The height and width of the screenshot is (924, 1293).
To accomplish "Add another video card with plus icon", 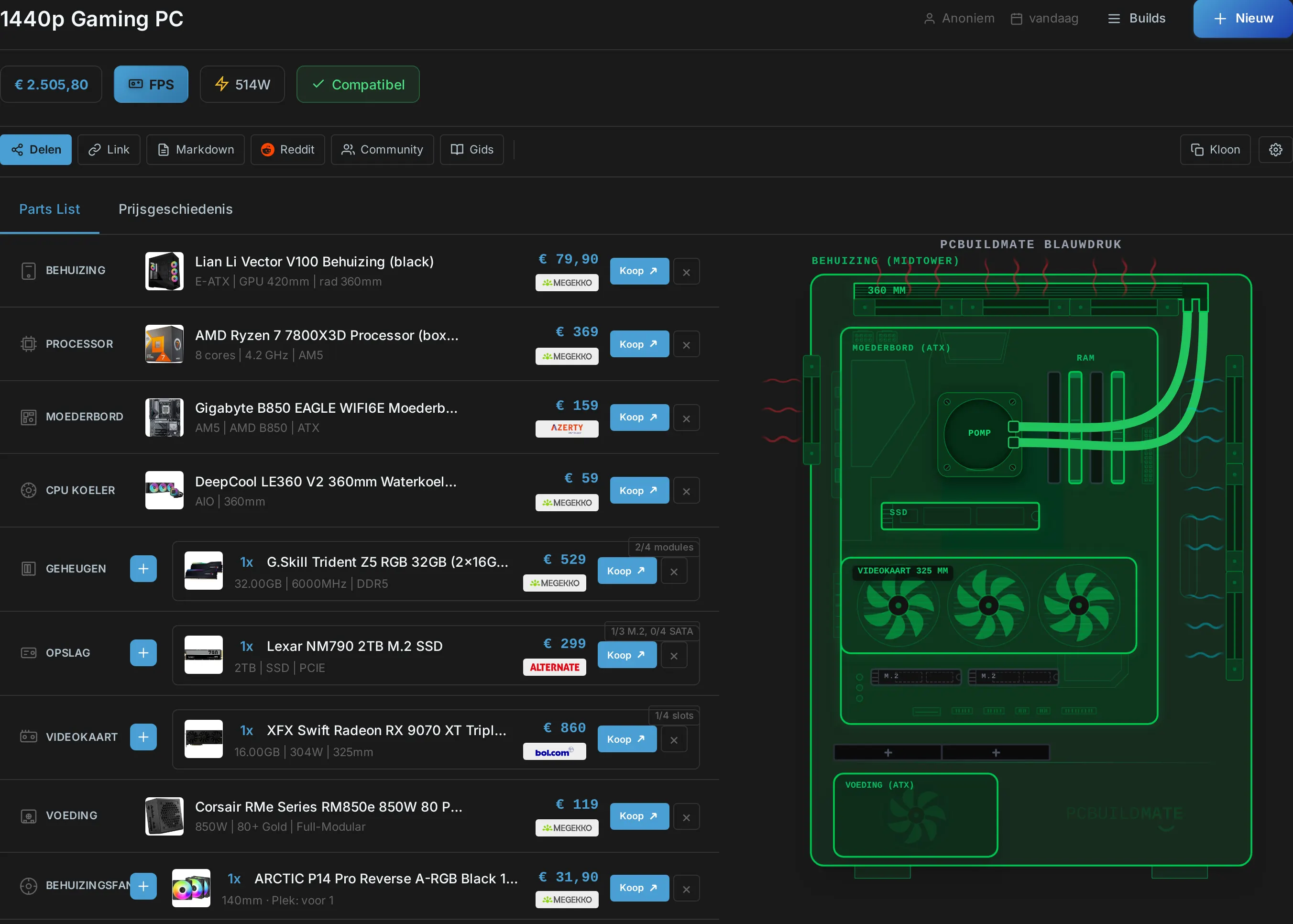I will tap(143, 737).
